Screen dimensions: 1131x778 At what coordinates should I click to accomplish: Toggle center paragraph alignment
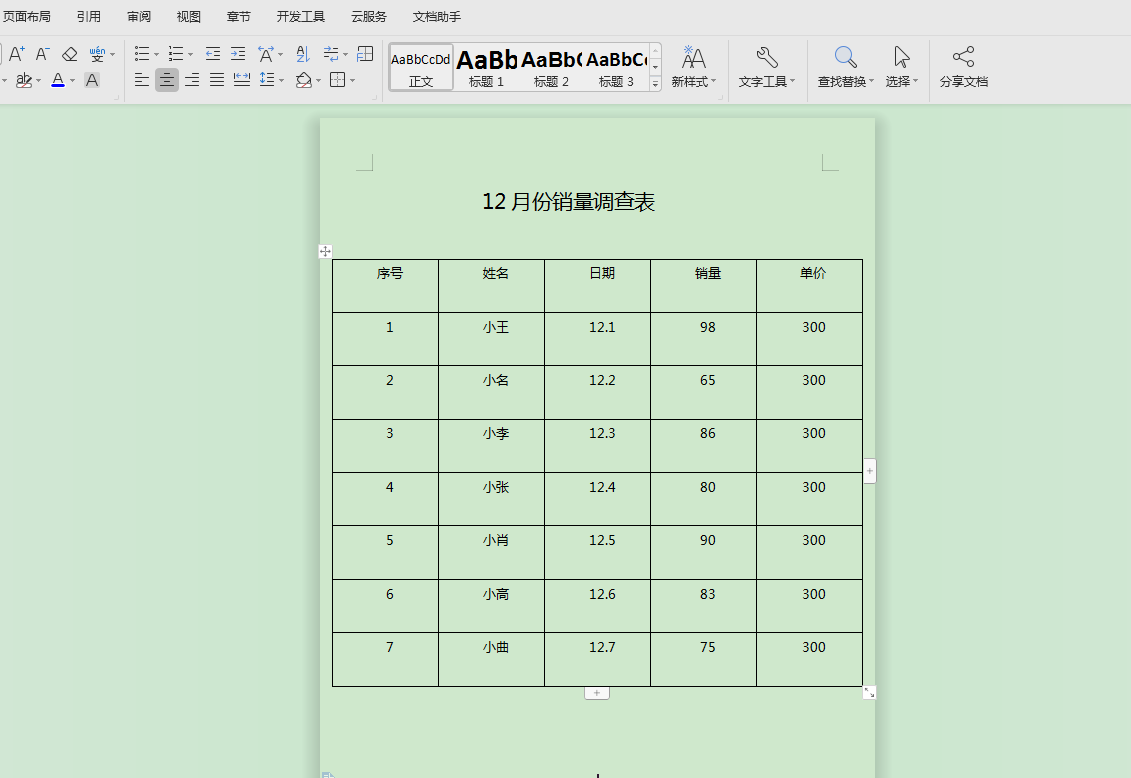[x=167, y=81]
